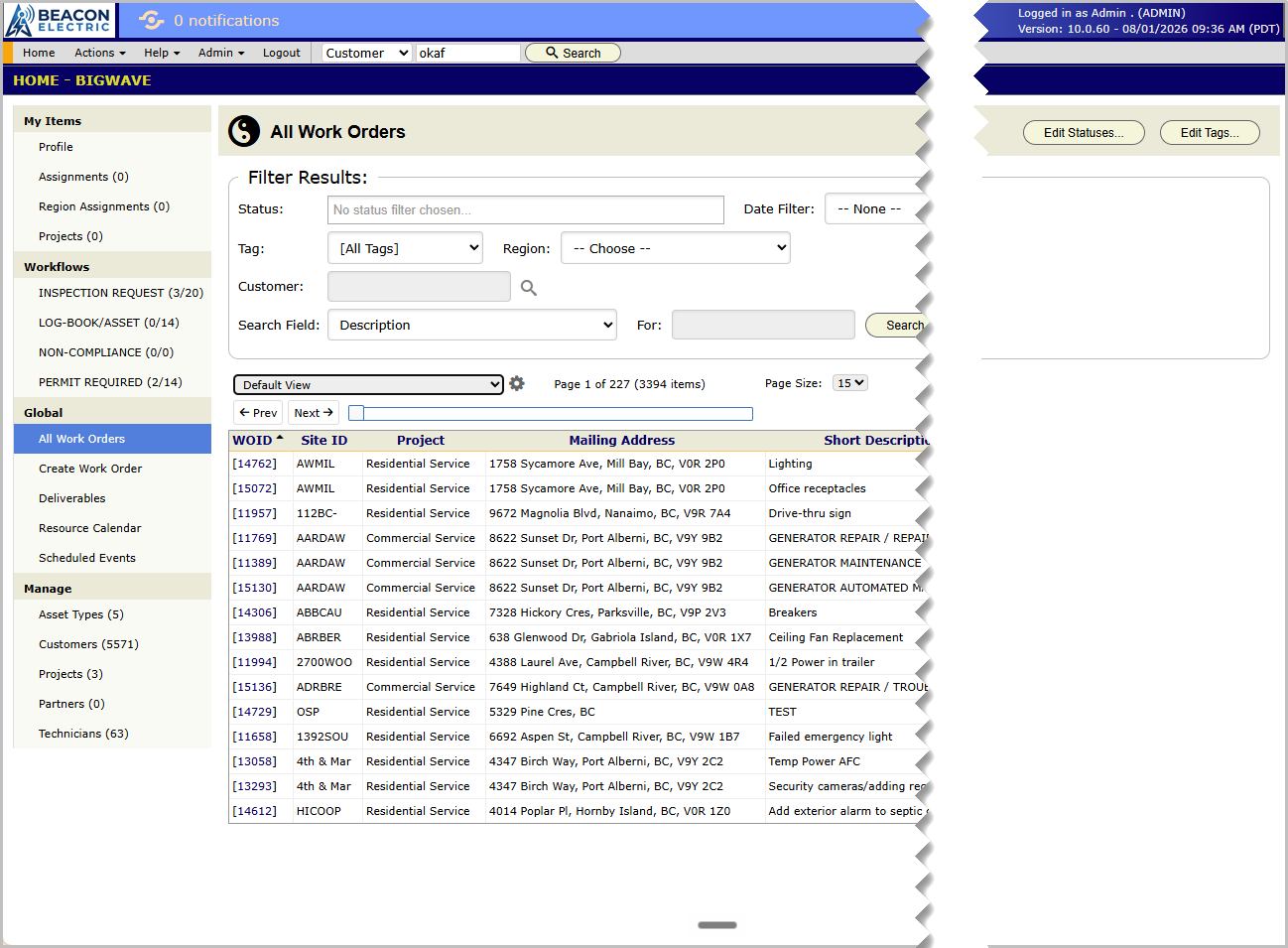Open view settings gear icon

517,383
